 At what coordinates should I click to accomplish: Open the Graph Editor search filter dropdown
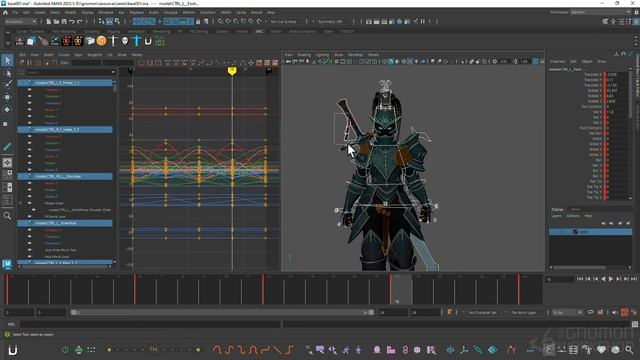tap(113, 72)
